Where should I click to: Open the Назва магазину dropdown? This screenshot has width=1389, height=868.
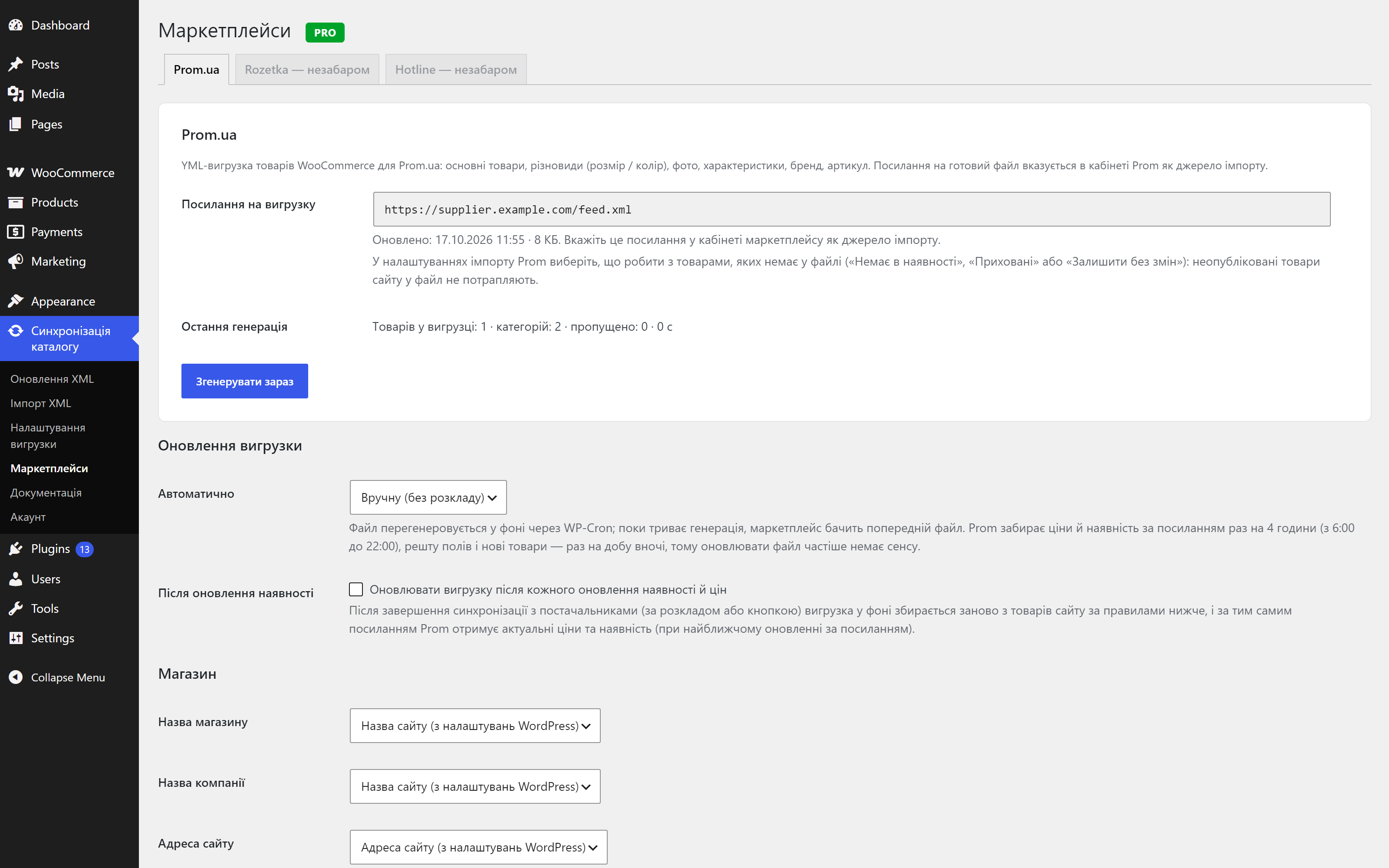[475, 726]
